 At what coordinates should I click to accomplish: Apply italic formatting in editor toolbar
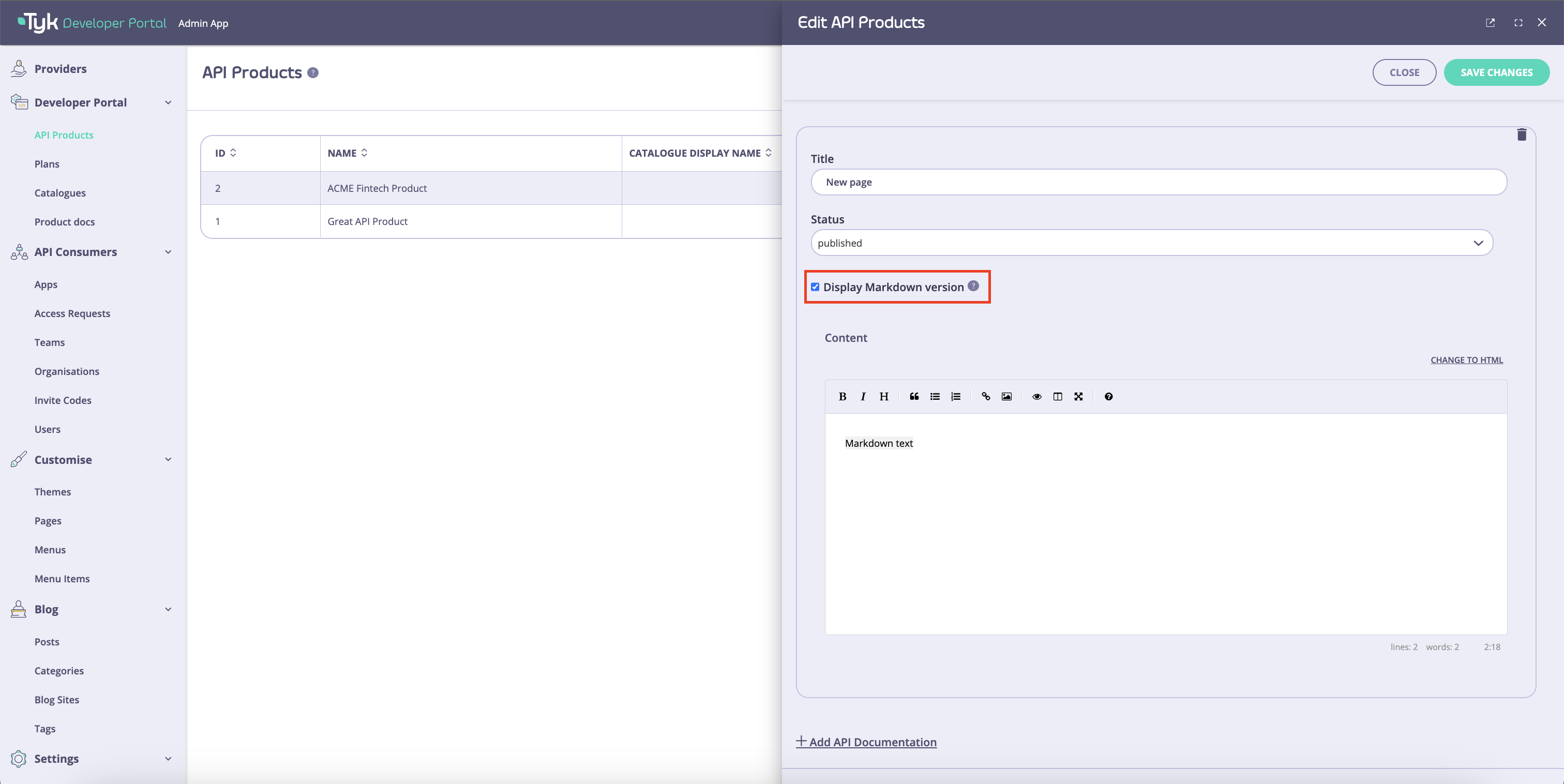(x=863, y=397)
